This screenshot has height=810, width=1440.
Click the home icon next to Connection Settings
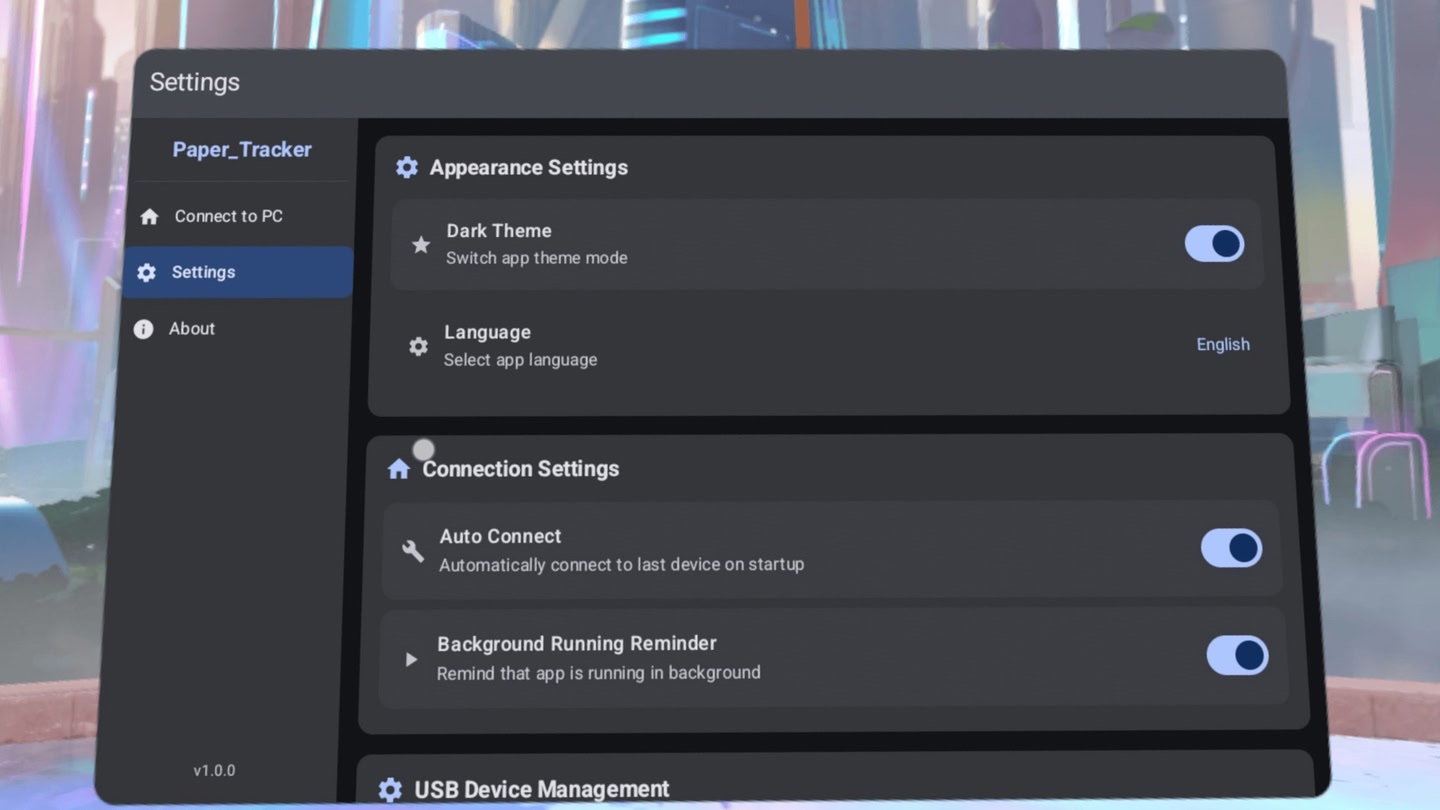(x=399, y=469)
